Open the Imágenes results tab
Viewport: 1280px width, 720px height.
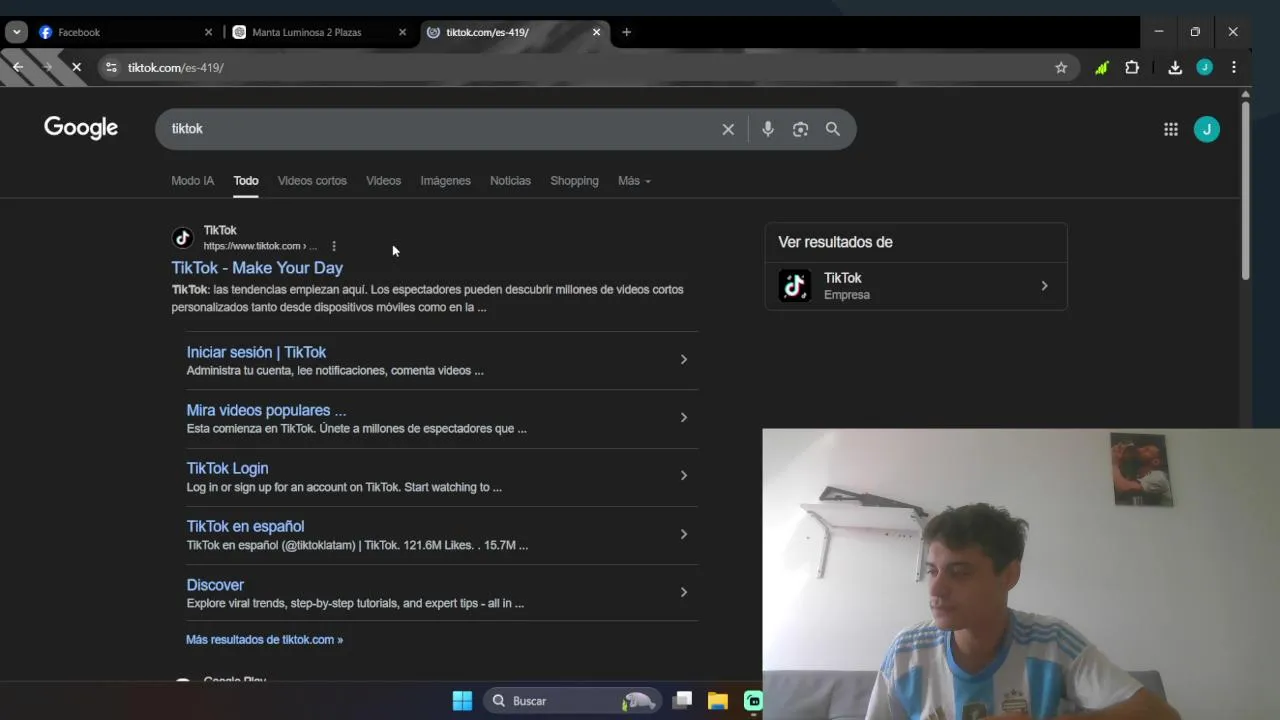(x=445, y=181)
